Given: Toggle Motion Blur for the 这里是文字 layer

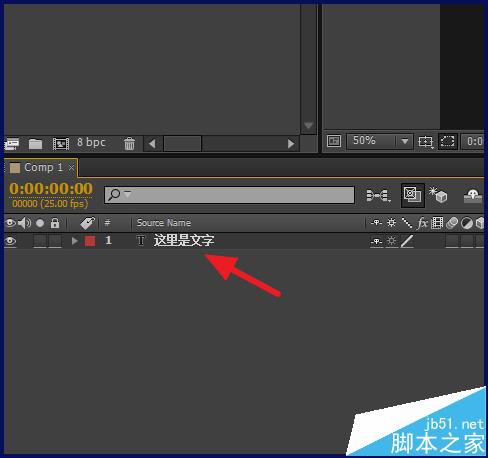Looking at the screenshot, I should coord(452,241).
